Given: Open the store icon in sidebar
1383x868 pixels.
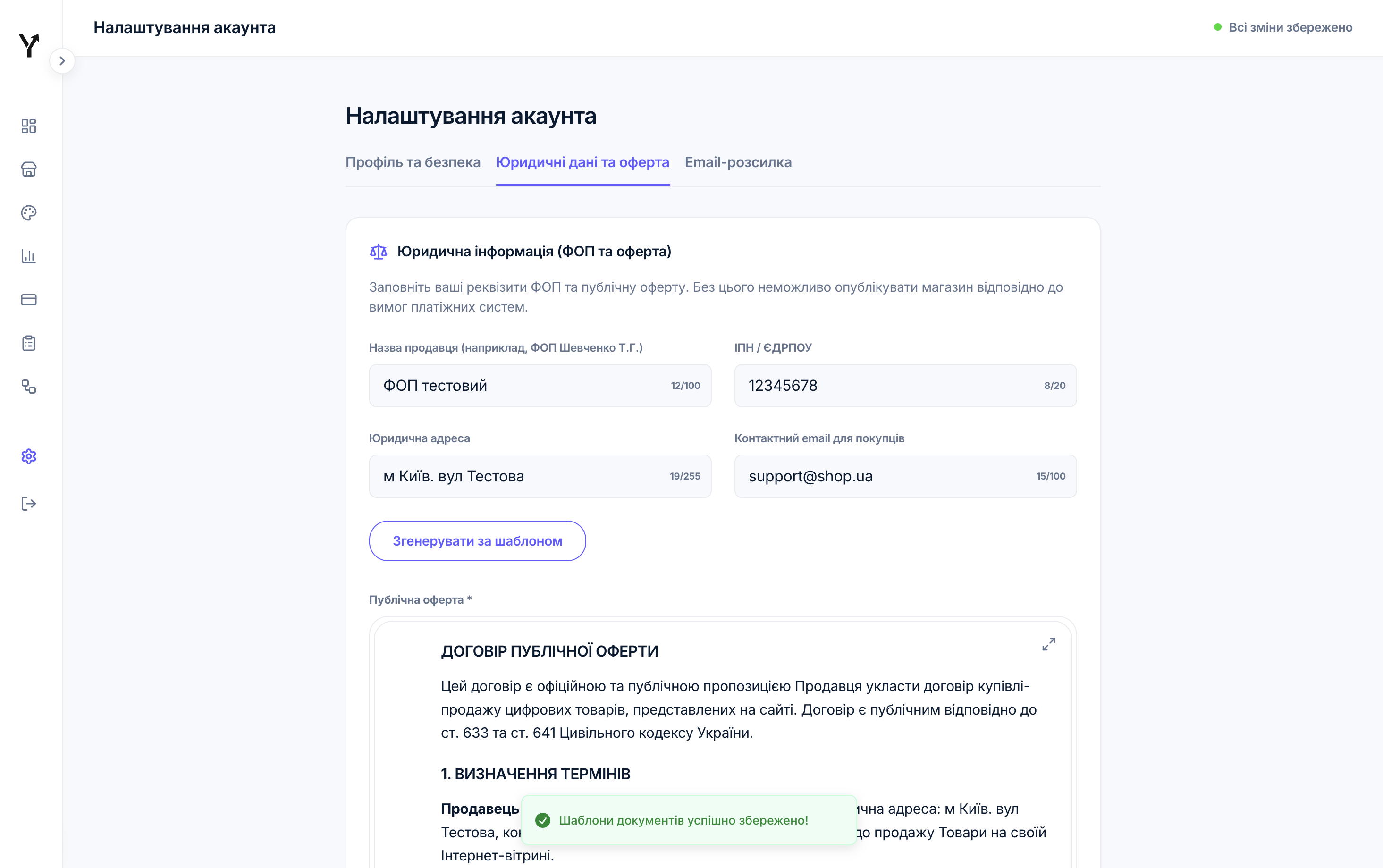Looking at the screenshot, I should [29, 169].
